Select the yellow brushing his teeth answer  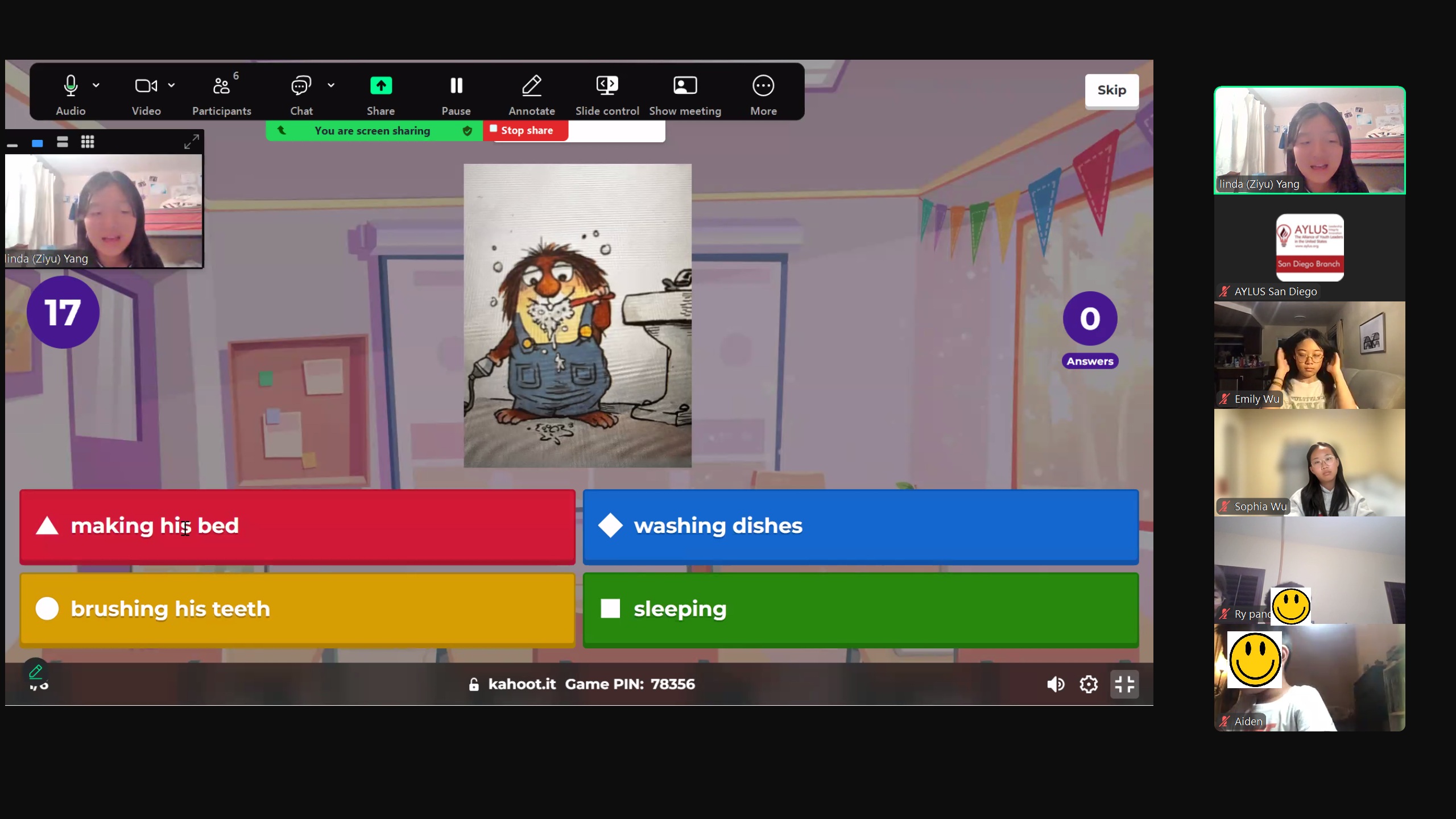(x=297, y=609)
